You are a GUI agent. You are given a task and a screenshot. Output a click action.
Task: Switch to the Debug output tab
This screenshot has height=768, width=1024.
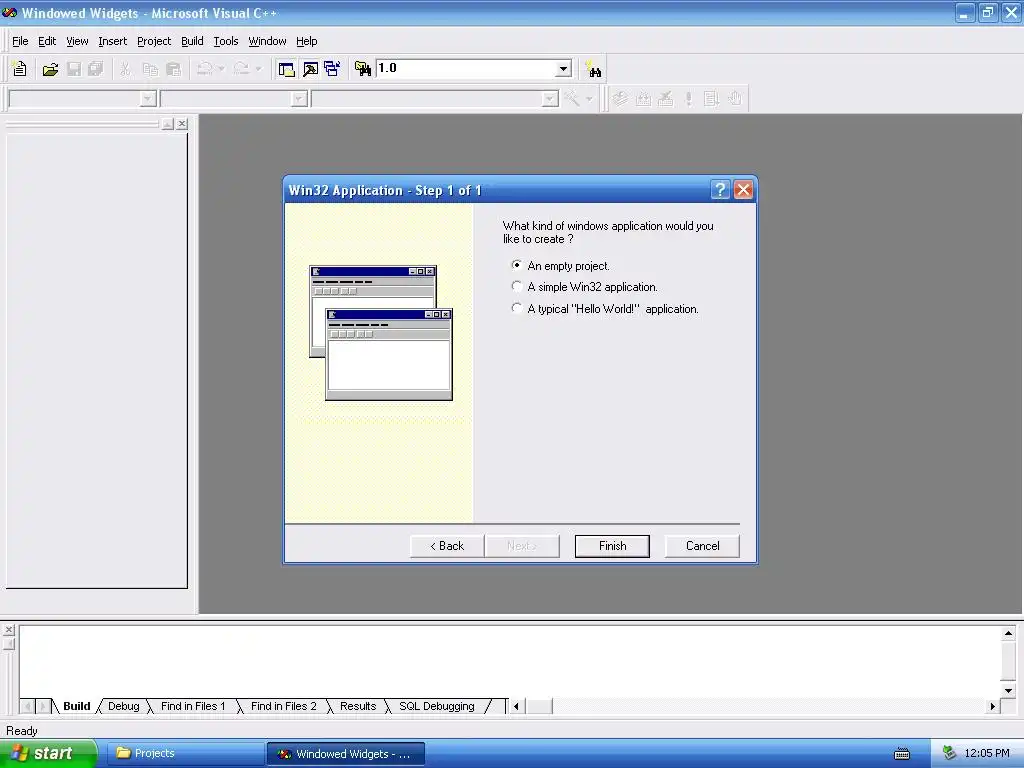[x=123, y=706]
